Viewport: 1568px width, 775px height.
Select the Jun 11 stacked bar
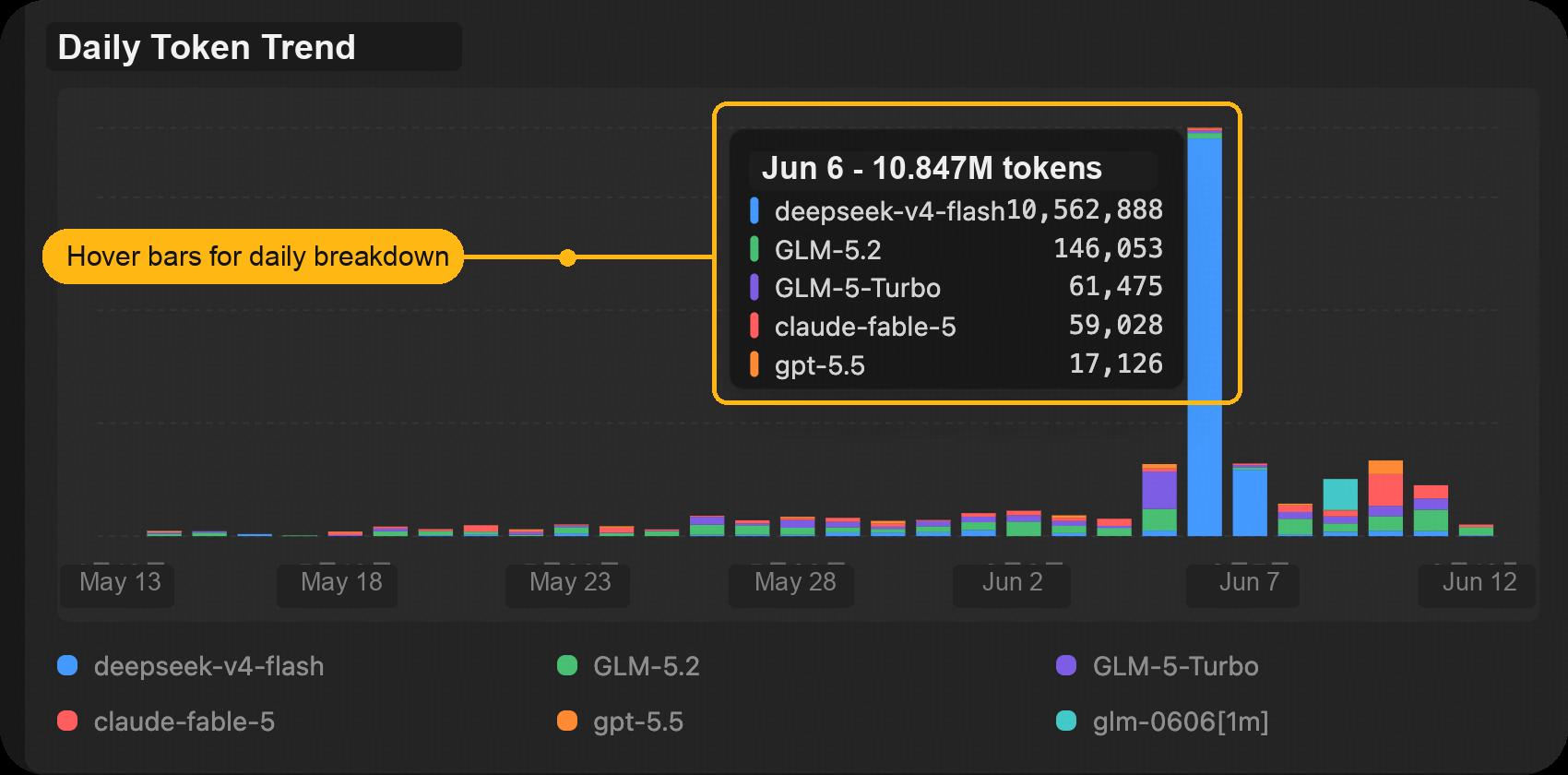pyautogui.click(x=1431, y=510)
